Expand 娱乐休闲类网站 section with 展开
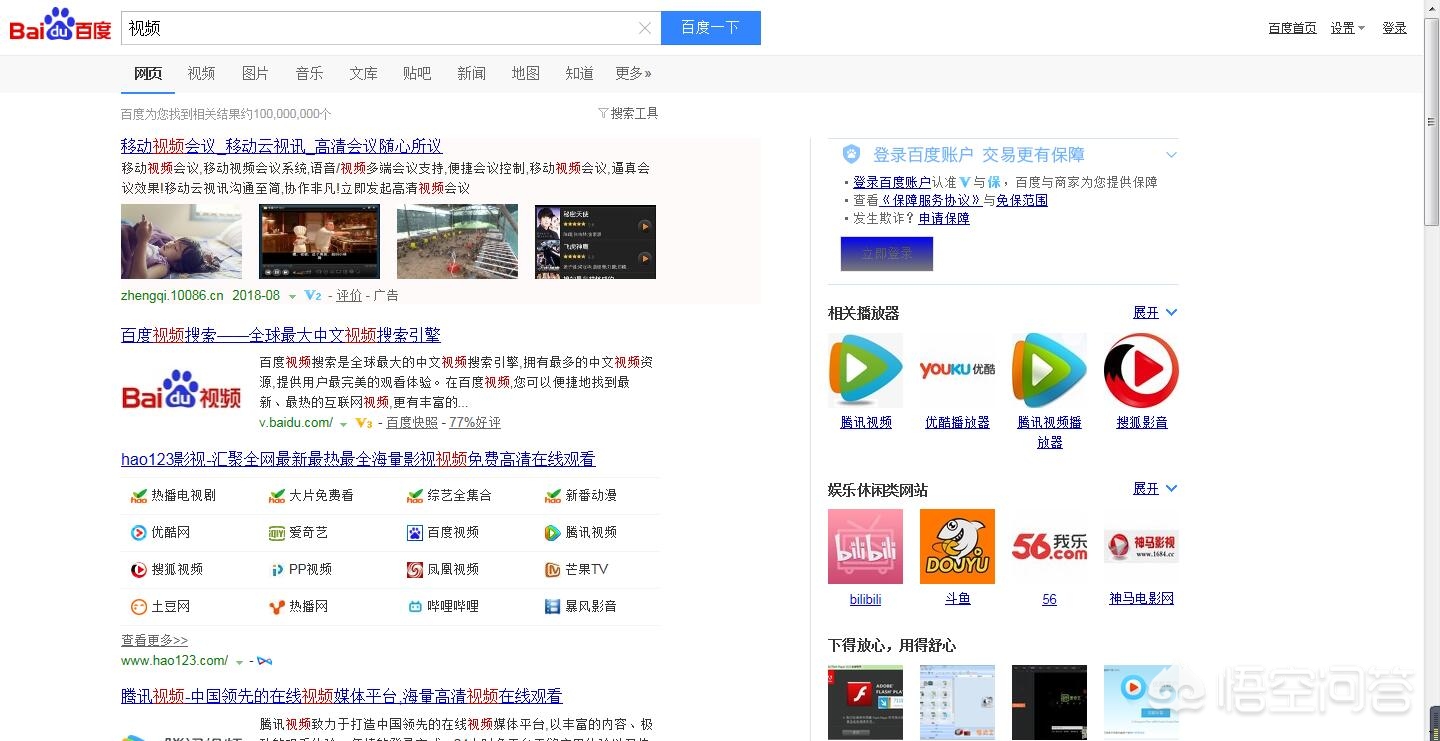This screenshot has width=1440, height=741. coord(1155,489)
